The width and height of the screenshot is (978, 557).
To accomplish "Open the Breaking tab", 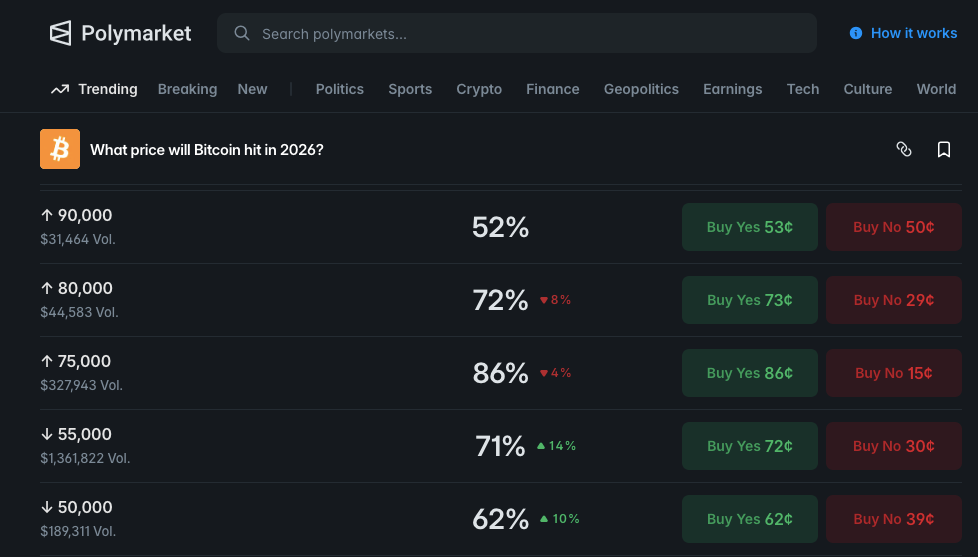I will tap(187, 89).
